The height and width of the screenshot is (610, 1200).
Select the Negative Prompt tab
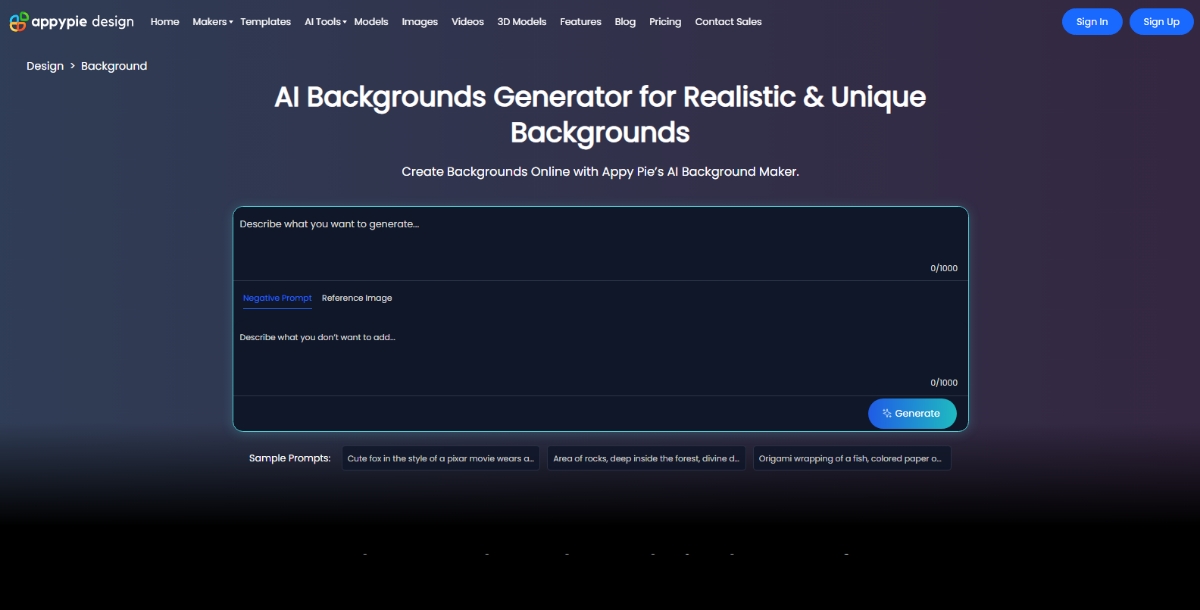277,298
